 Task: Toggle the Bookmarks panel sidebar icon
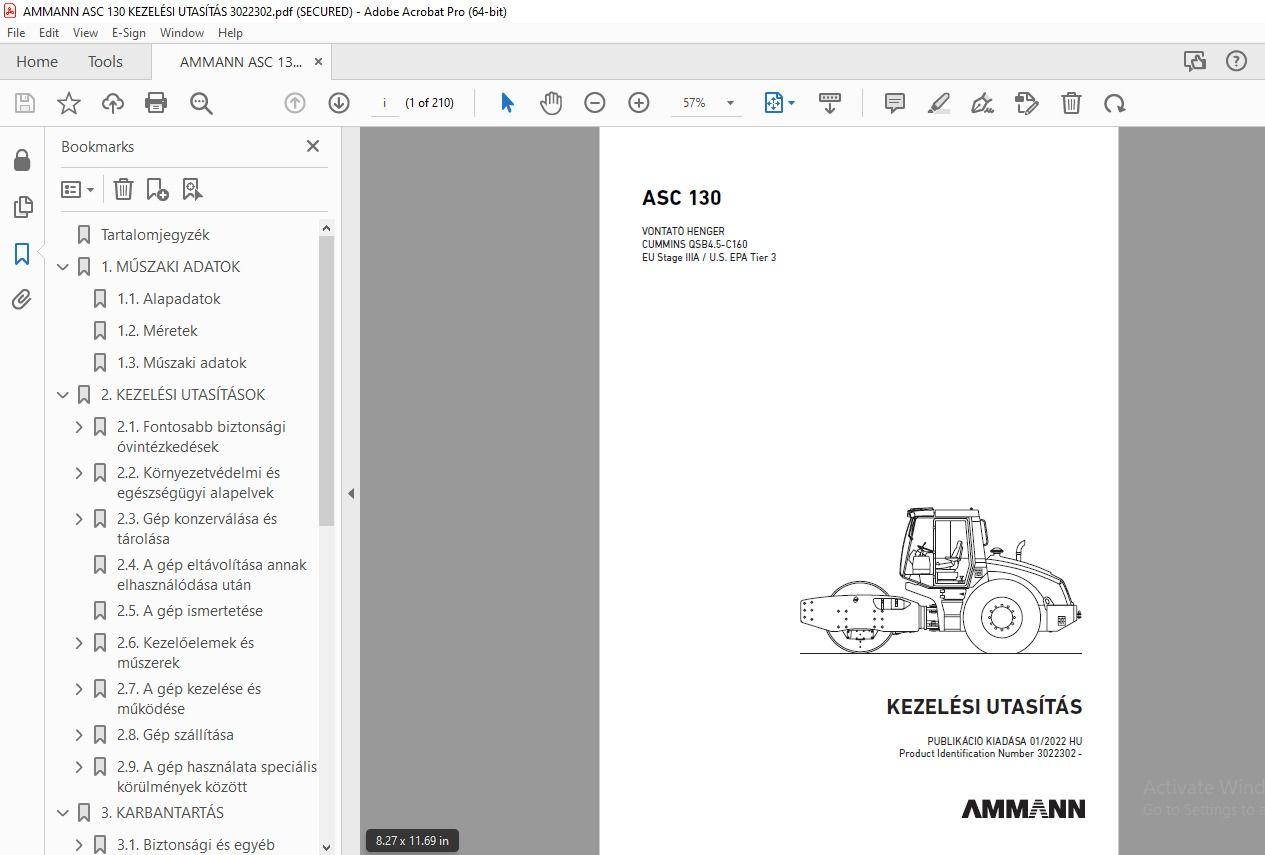tap(21, 254)
